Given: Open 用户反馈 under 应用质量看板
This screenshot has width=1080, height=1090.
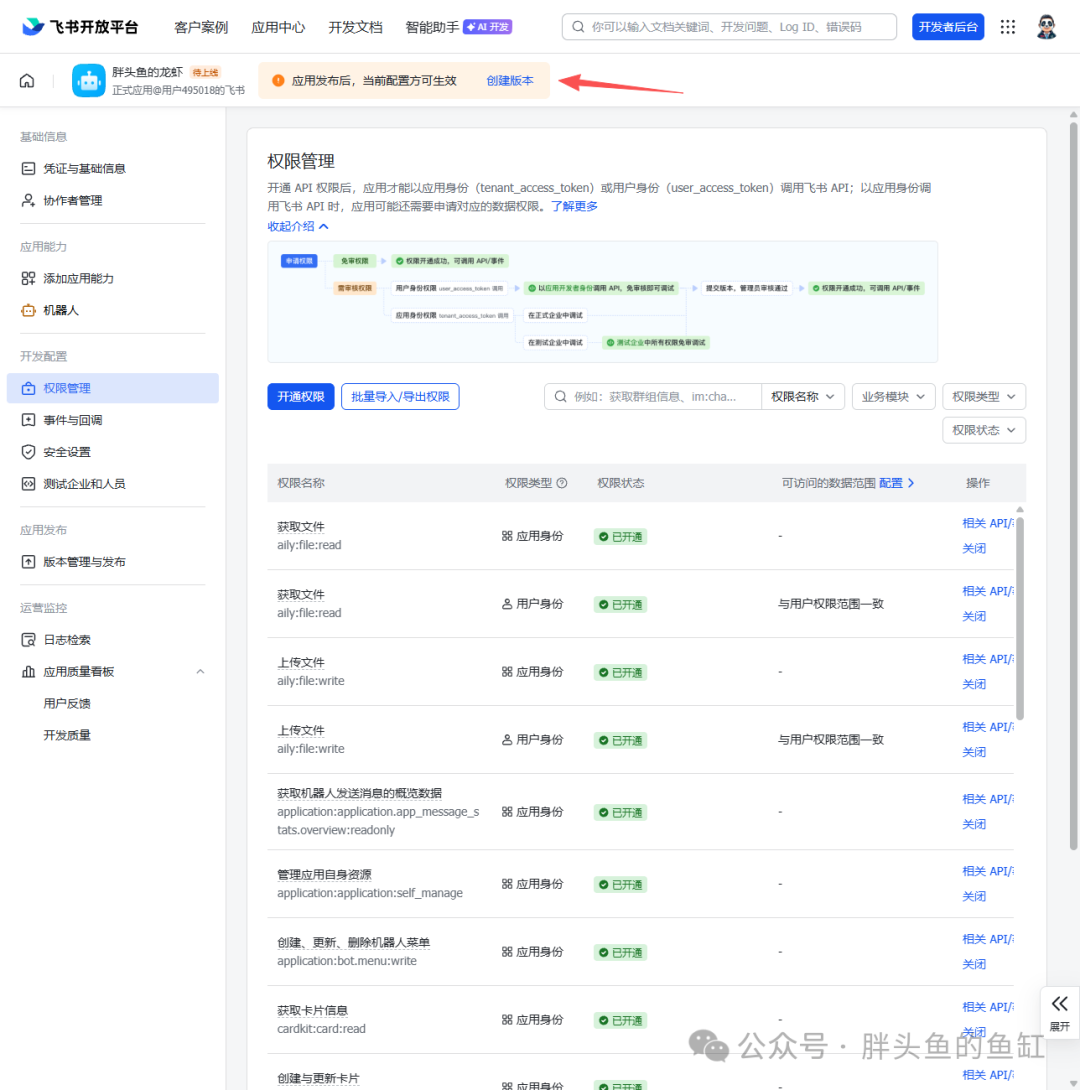Looking at the screenshot, I should (x=67, y=704).
